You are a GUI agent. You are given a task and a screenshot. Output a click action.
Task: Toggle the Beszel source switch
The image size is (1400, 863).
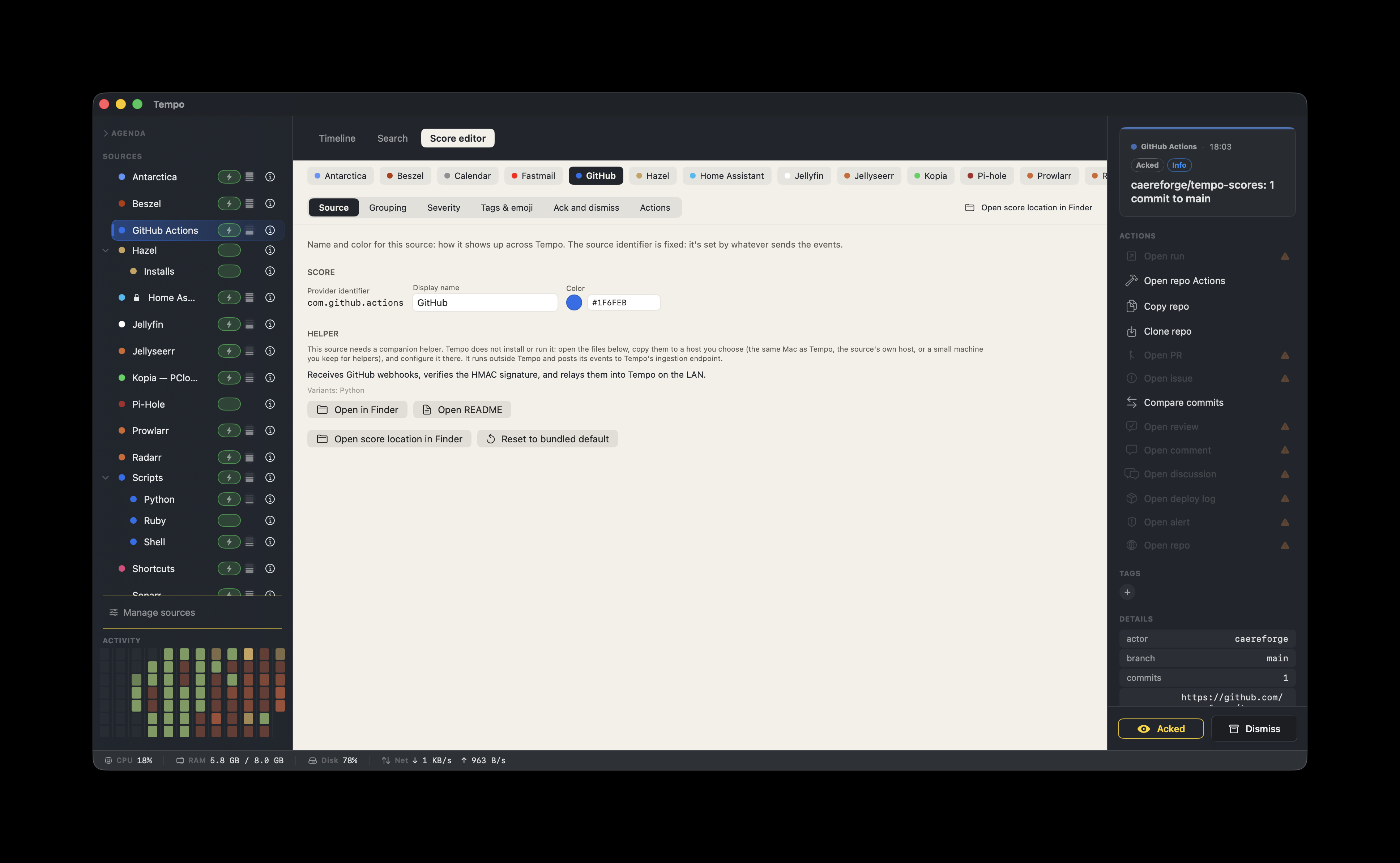point(229,204)
